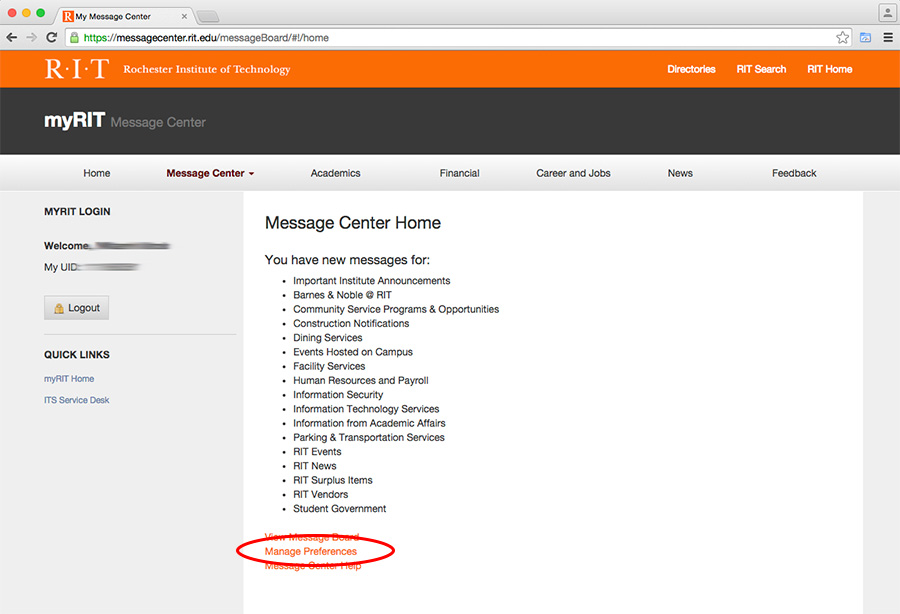Click the QUICK LINKS sidebar heading
The width and height of the screenshot is (900, 614).
click(76, 355)
